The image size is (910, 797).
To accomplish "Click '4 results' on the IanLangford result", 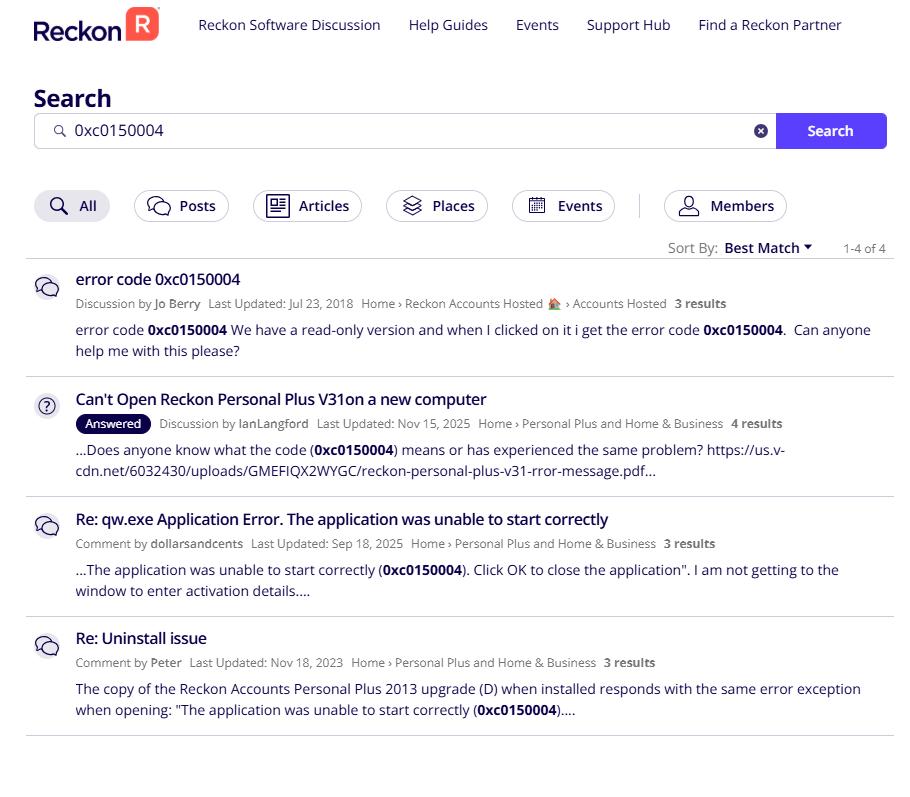I will [757, 424].
